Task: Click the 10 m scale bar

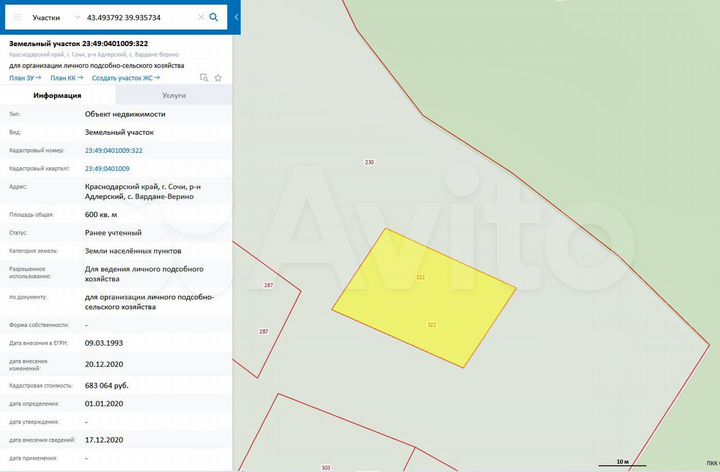Action: tap(622, 461)
